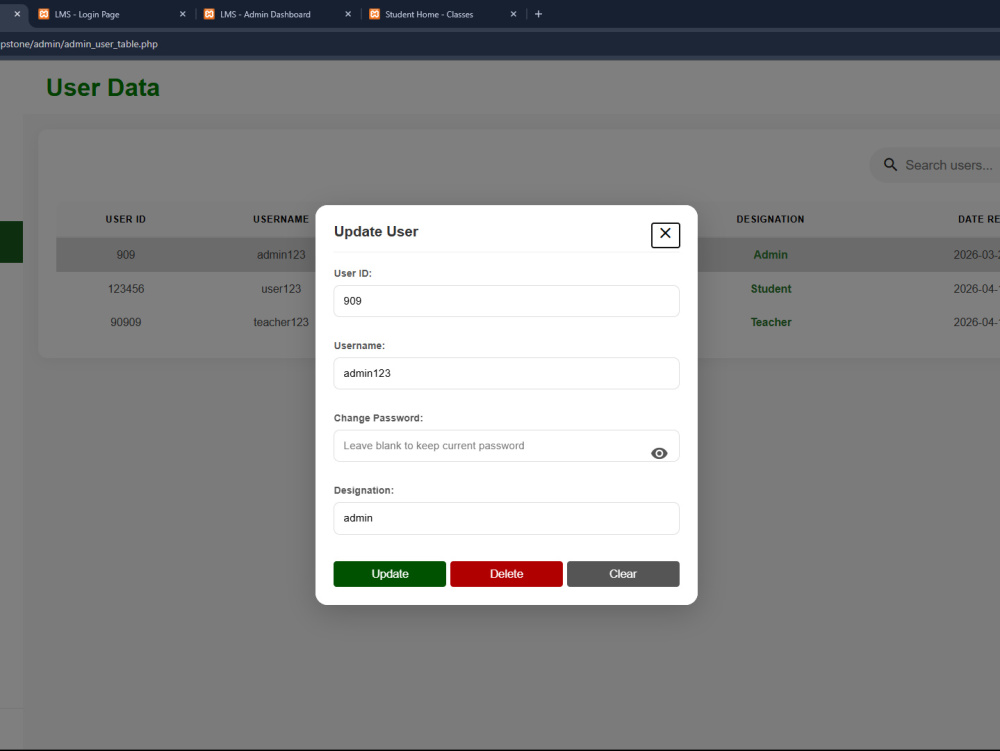The width and height of the screenshot is (1000, 751).
Task: Close the LMS - Login Page tab
Action: (182, 14)
